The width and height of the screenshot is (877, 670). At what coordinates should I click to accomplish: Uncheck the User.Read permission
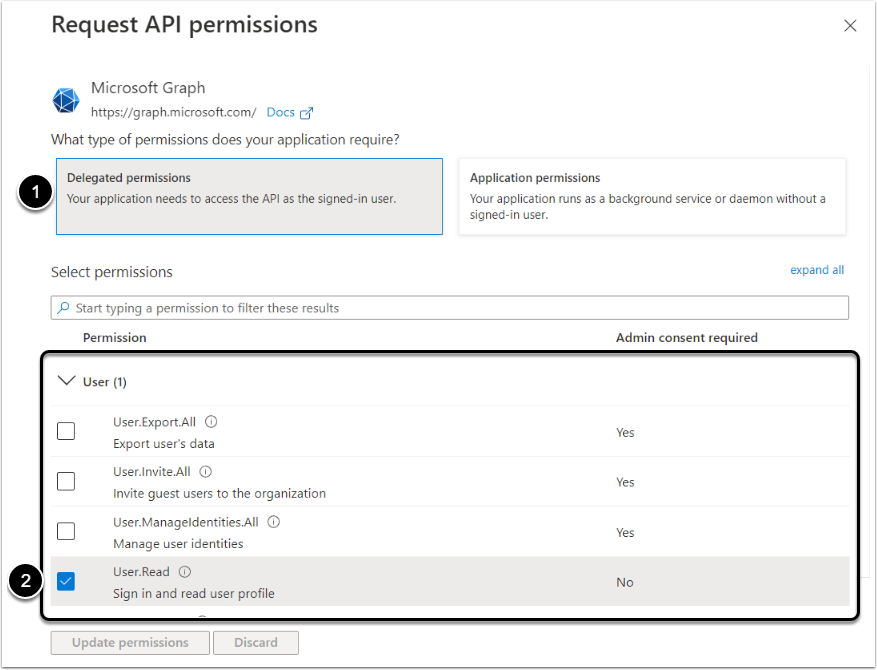point(66,582)
